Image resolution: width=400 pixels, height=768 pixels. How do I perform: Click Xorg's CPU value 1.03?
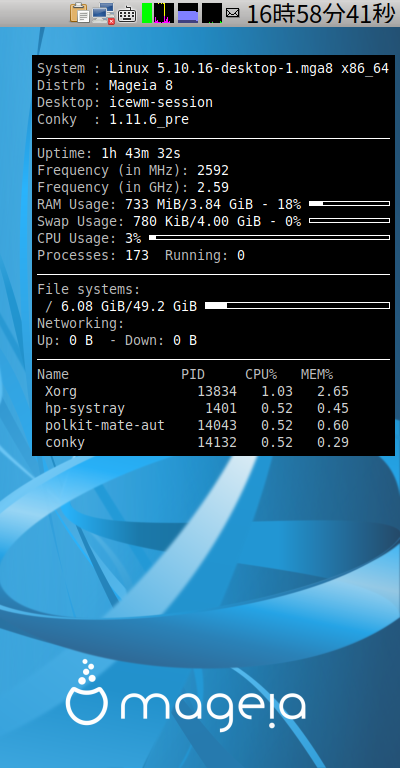(277, 392)
